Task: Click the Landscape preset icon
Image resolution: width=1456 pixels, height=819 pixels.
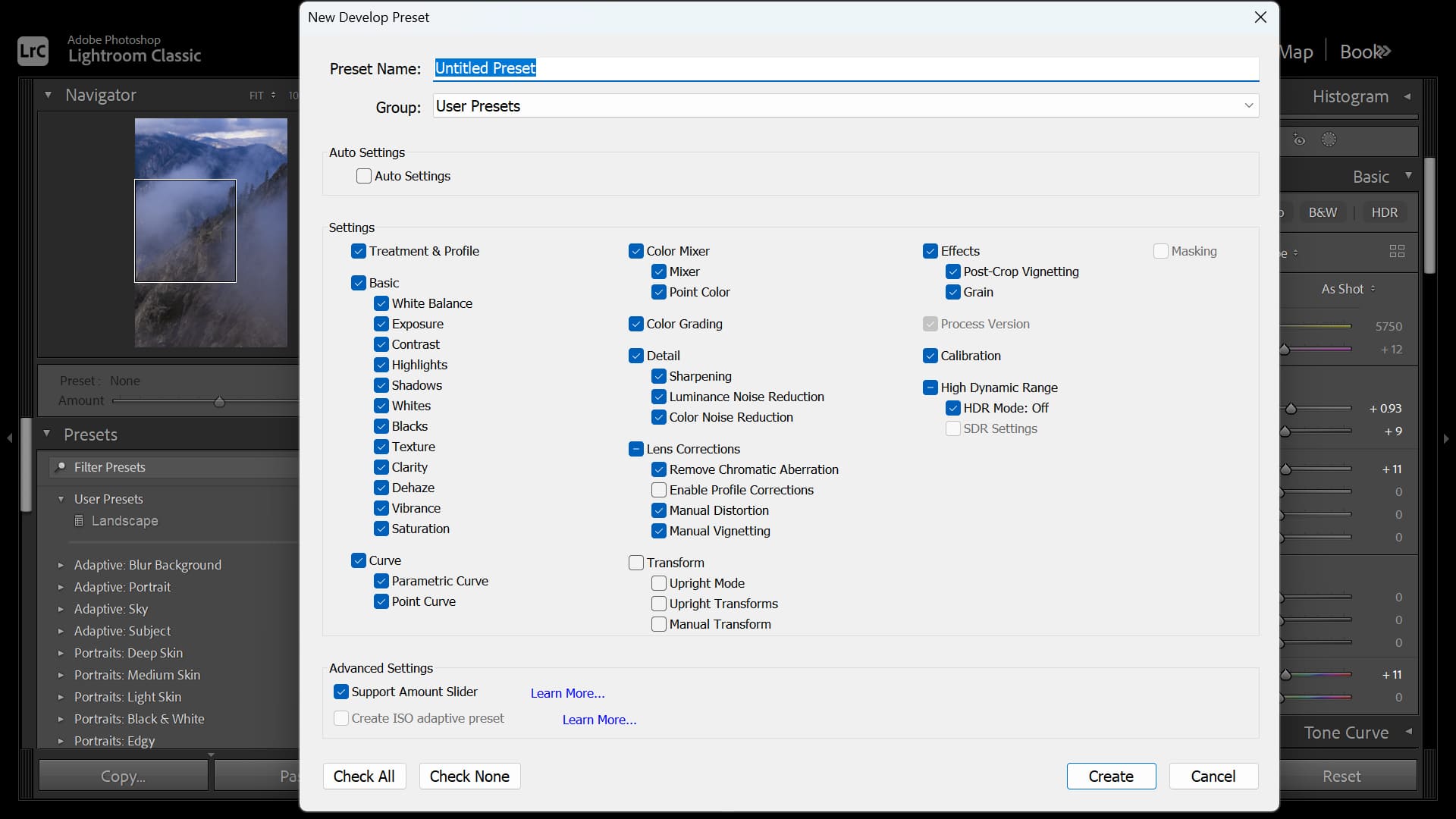Action: coord(79,521)
